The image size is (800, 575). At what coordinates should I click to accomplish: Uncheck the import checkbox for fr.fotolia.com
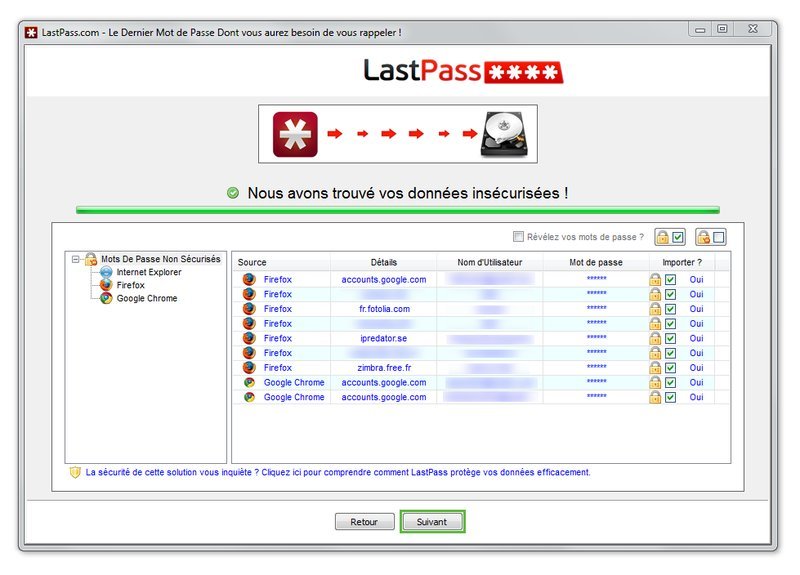[670, 309]
